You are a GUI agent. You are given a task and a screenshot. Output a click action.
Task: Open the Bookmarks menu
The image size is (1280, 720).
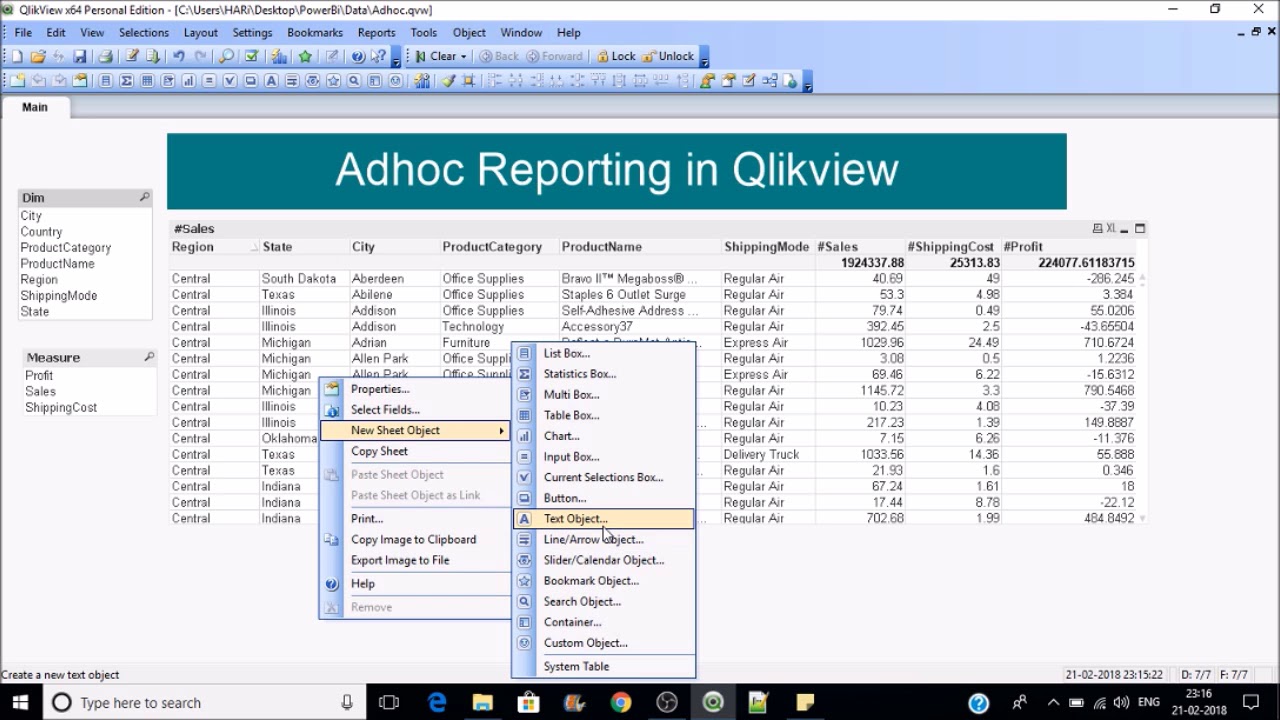tap(315, 33)
